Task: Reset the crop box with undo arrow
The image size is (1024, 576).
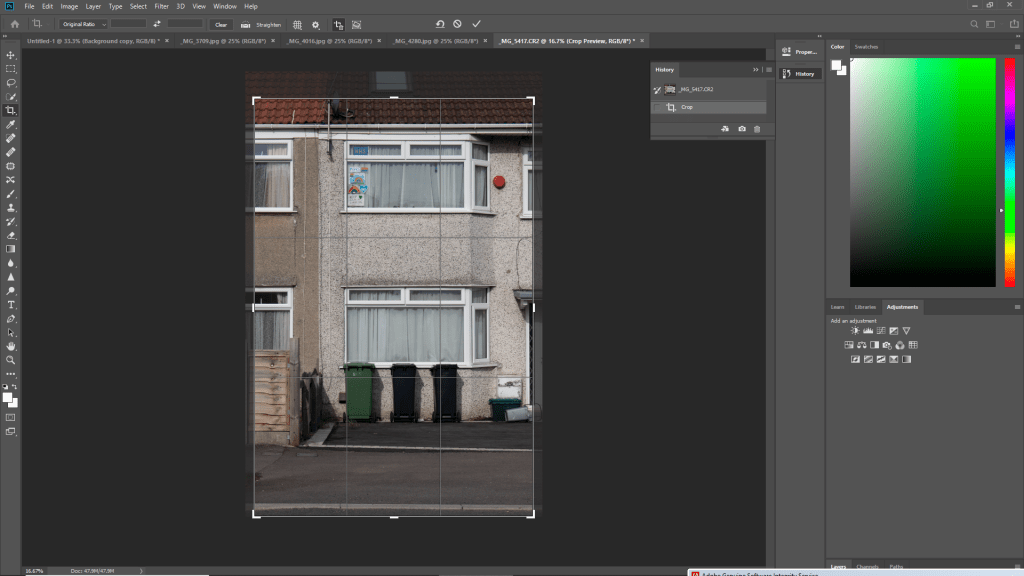Action: click(x=440, y=23)
